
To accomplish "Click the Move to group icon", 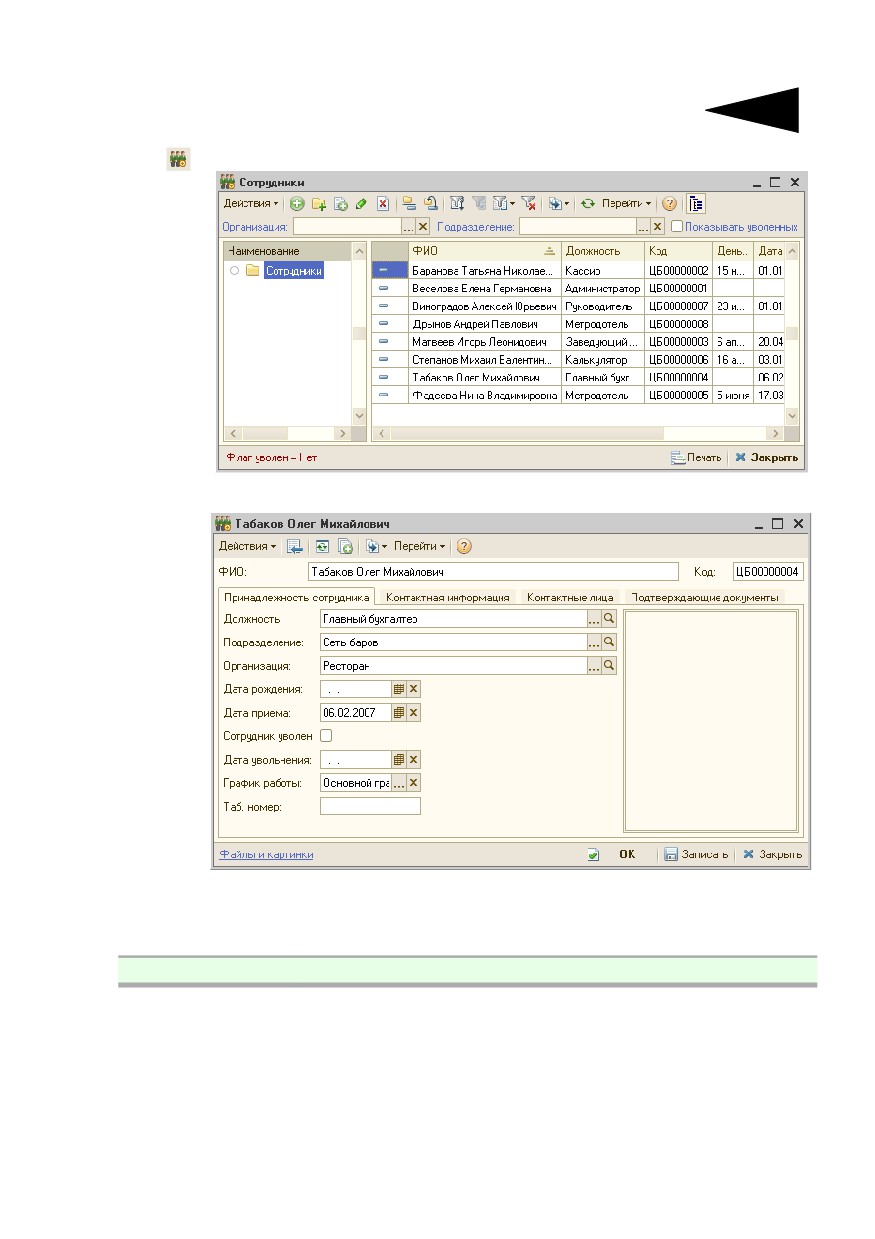I will tap(431, 203).
